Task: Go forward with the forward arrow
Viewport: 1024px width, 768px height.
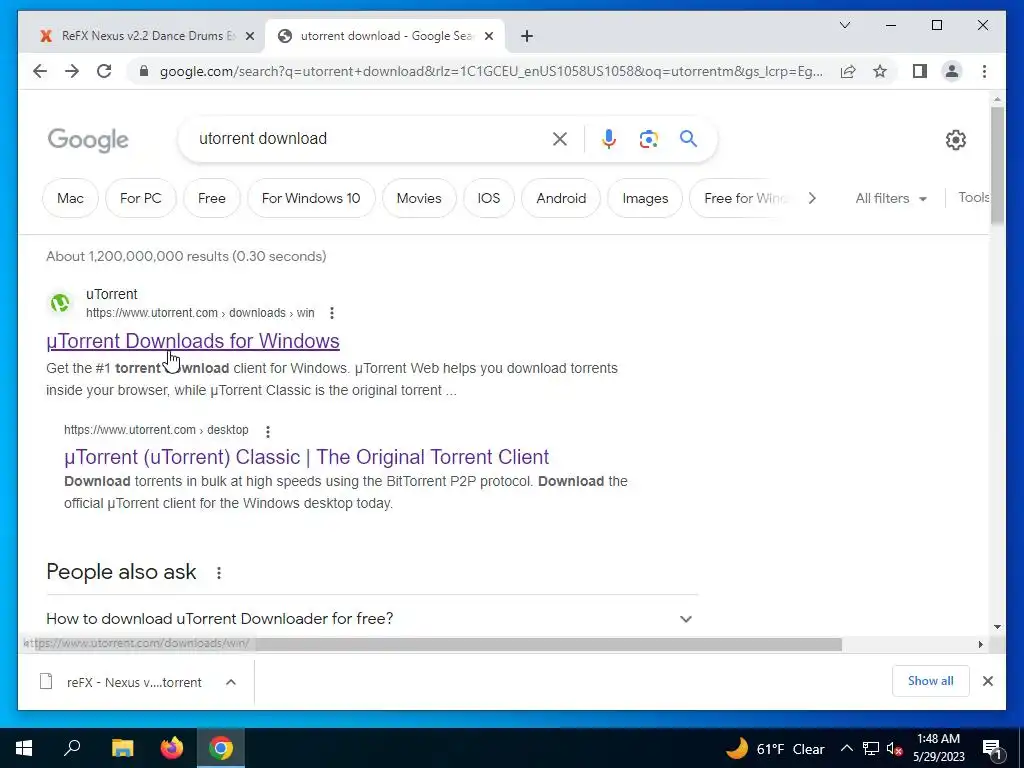Action: point(72,71)
